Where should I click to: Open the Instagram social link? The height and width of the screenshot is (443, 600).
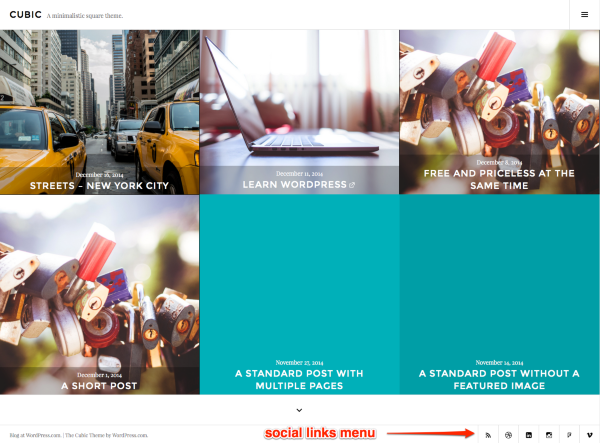[549, 435]
